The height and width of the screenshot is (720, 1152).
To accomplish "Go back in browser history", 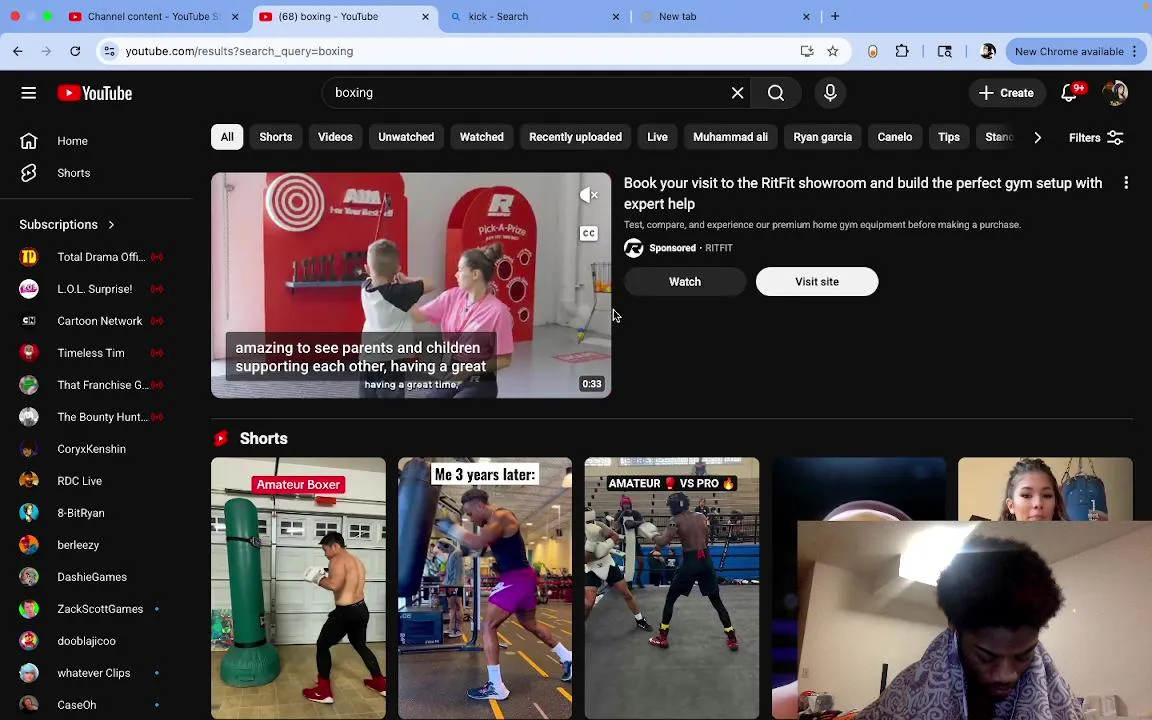I will point(18,51).
